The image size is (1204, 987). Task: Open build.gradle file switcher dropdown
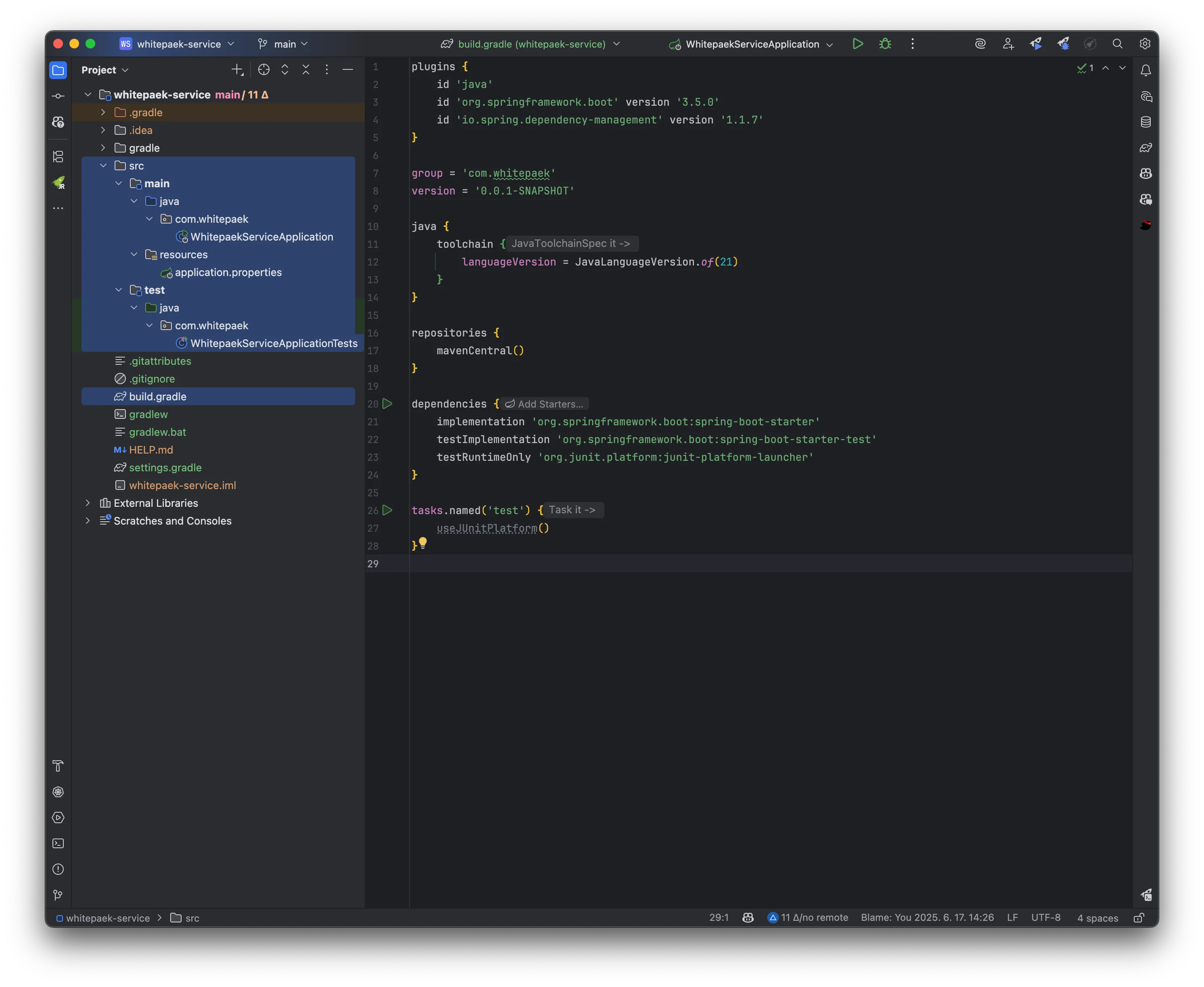[531, 44]
